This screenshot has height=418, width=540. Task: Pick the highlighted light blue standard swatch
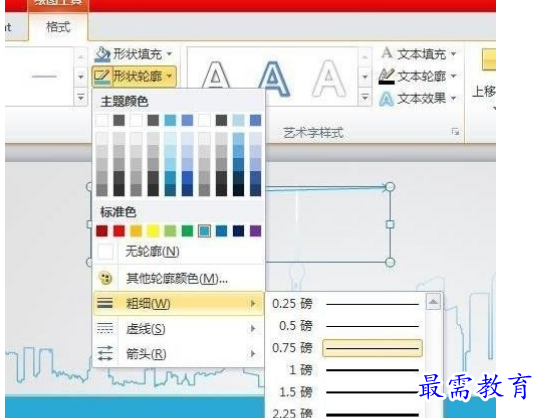pyautogui.click(x=204, y=231)
